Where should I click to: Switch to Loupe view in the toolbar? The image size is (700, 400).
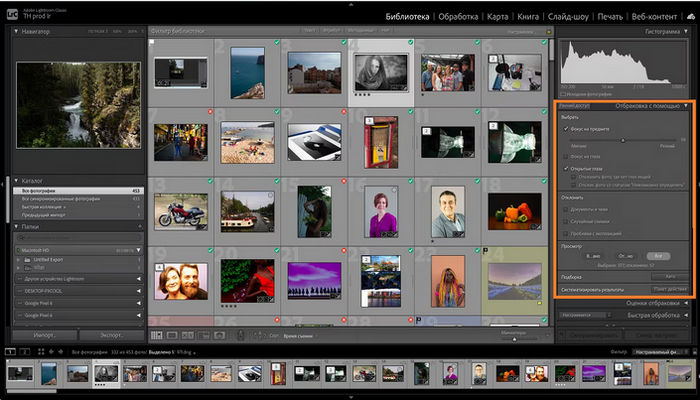click(171, 335)
